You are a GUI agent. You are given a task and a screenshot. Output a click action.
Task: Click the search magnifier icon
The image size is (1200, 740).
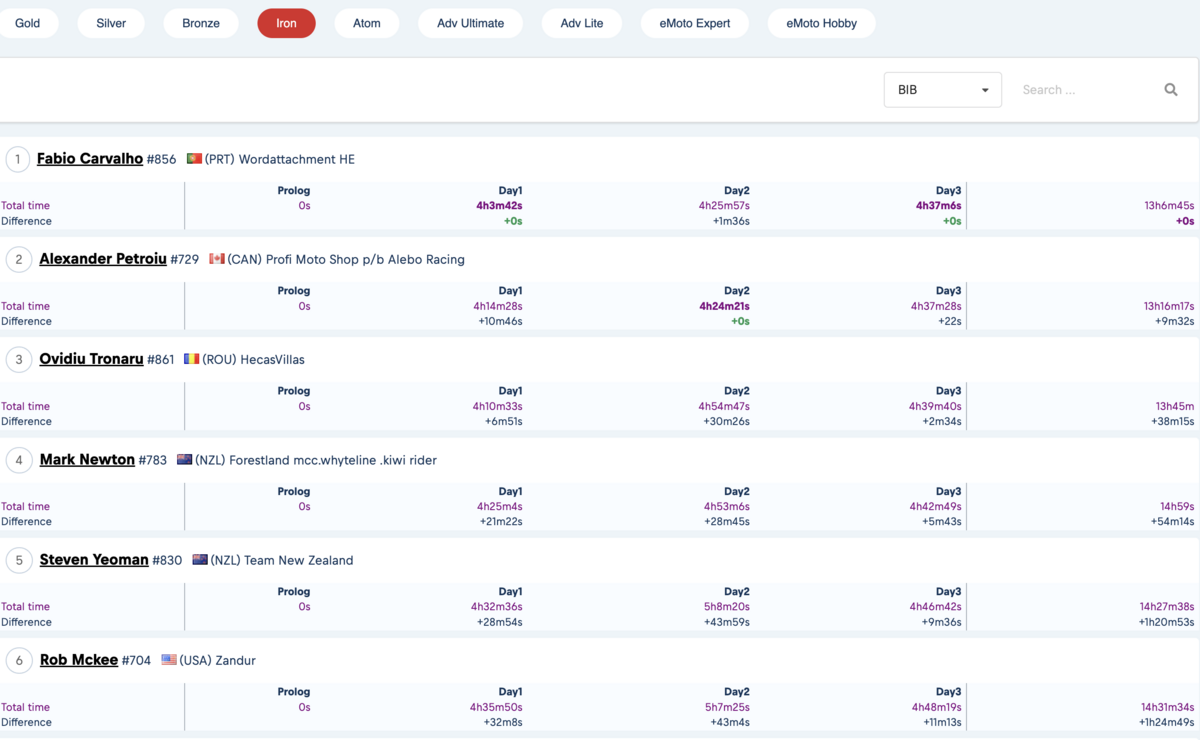point(1171,90)
